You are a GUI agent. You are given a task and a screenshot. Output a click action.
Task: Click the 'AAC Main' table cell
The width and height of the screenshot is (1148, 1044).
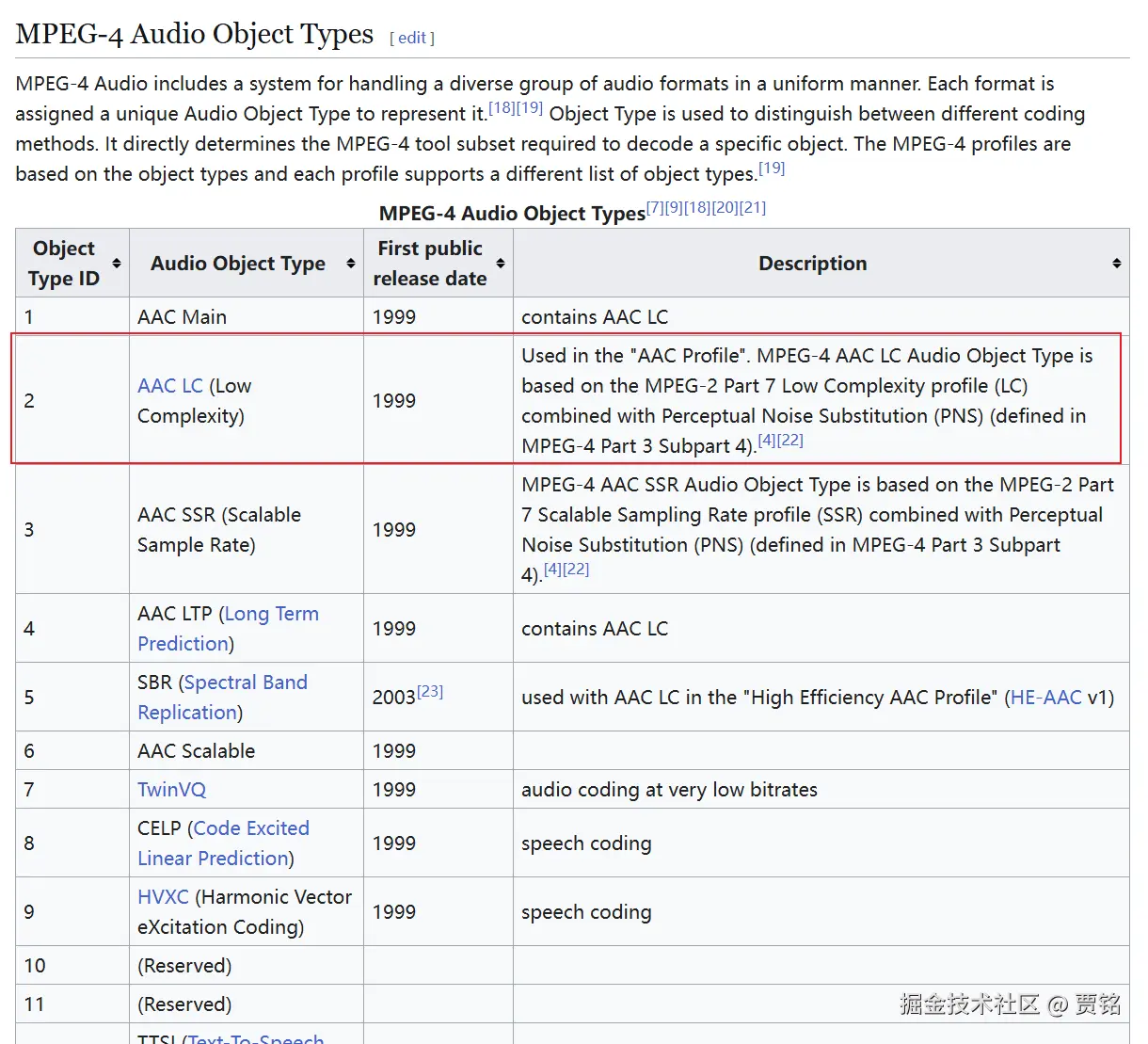[x=247, y=317]
